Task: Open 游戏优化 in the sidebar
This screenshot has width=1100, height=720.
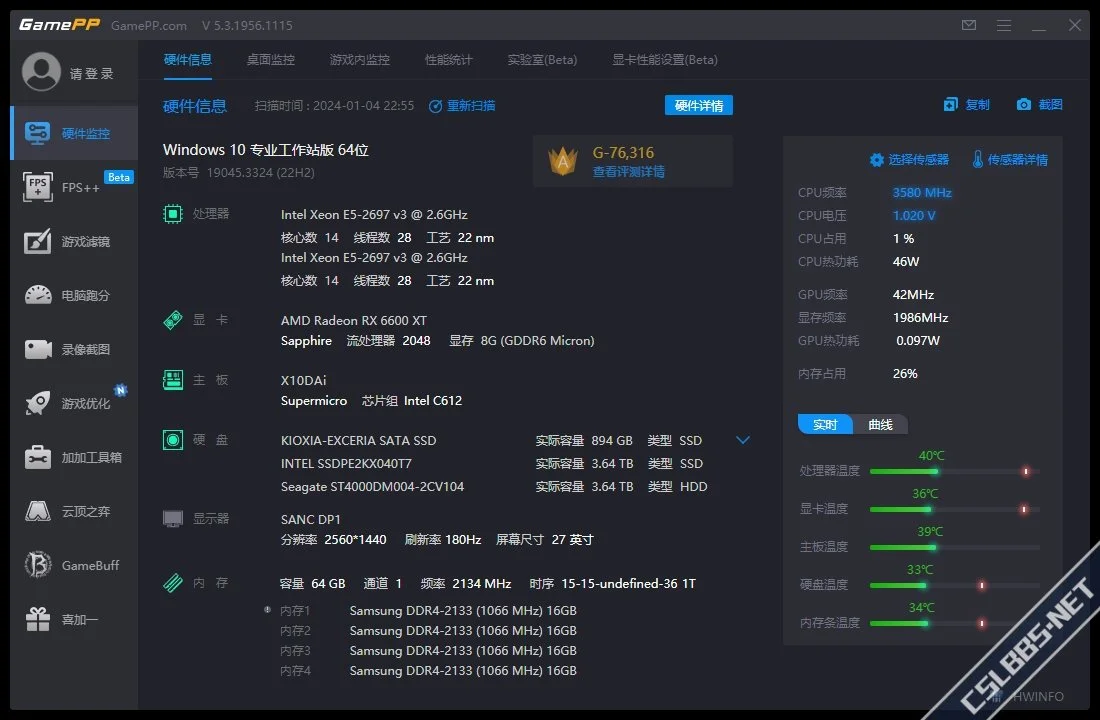Action: [x=74, y=404]
